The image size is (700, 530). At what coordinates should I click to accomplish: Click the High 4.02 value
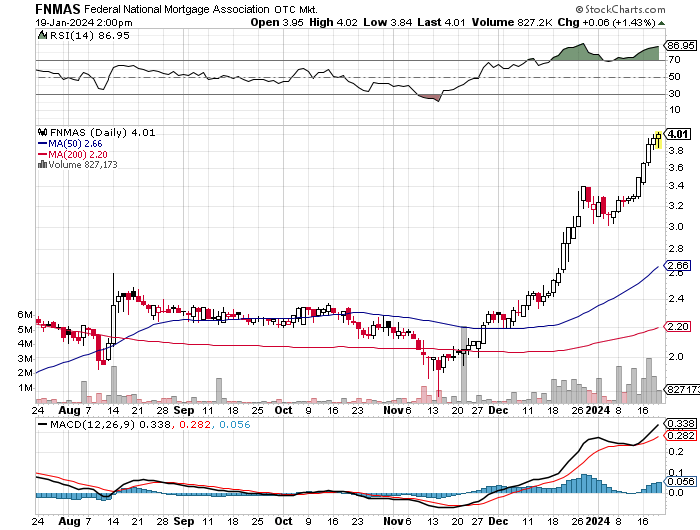coord(333,22)
